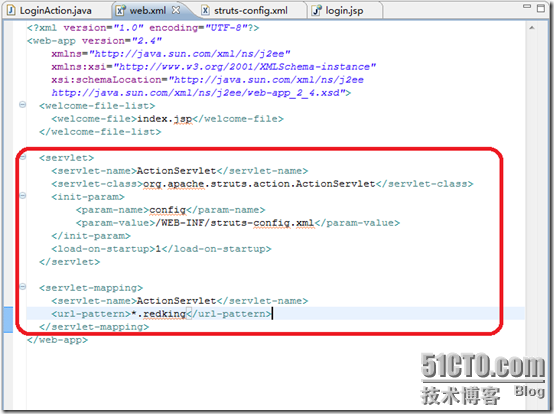554x414 pixels.
Task: Close the web.xml tab
Action: pyautogui.click(x=176, y=10)
